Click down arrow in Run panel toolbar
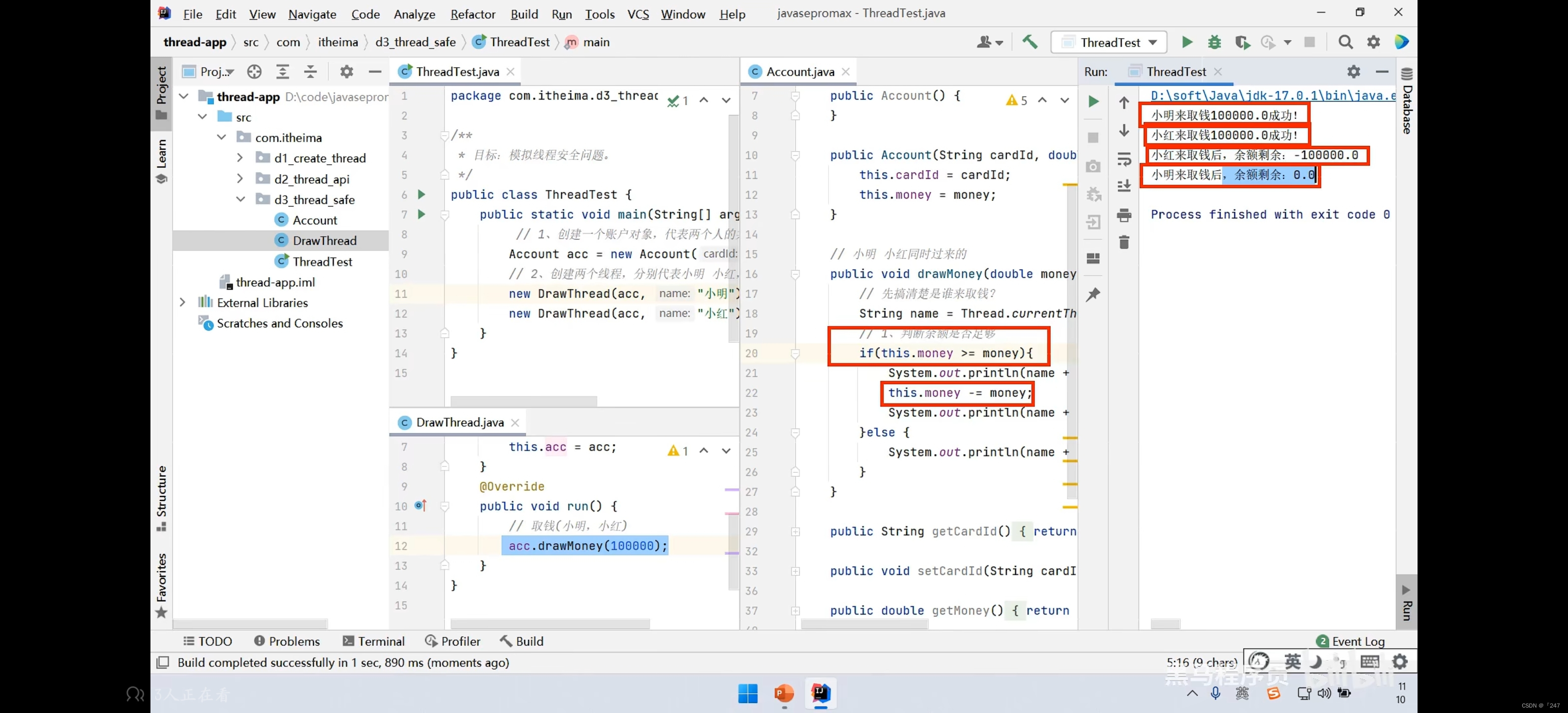The width and height of the screenshot is (1568, 713). [x=1124, y=130]
